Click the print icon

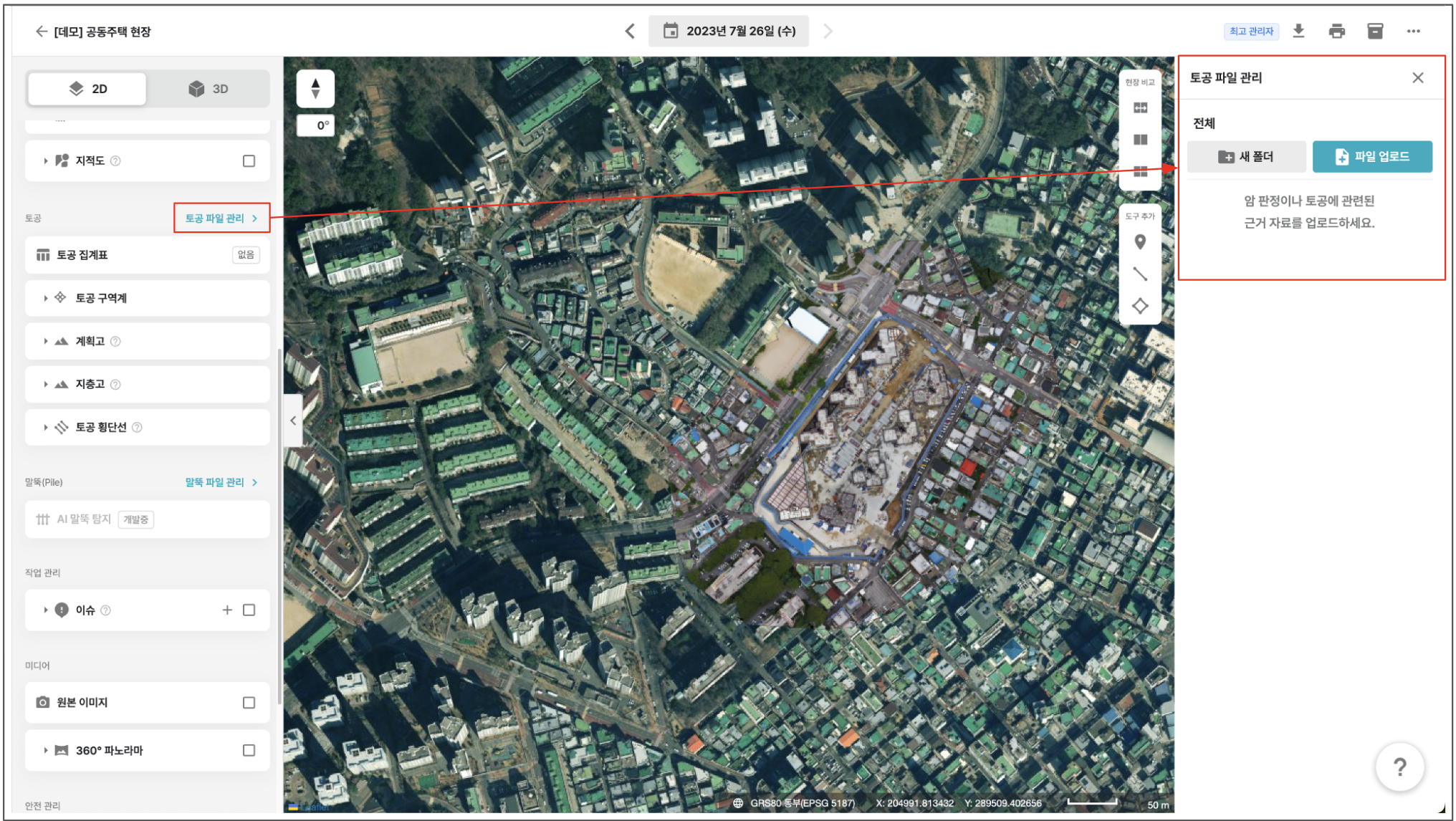[x=1336, y=31]
